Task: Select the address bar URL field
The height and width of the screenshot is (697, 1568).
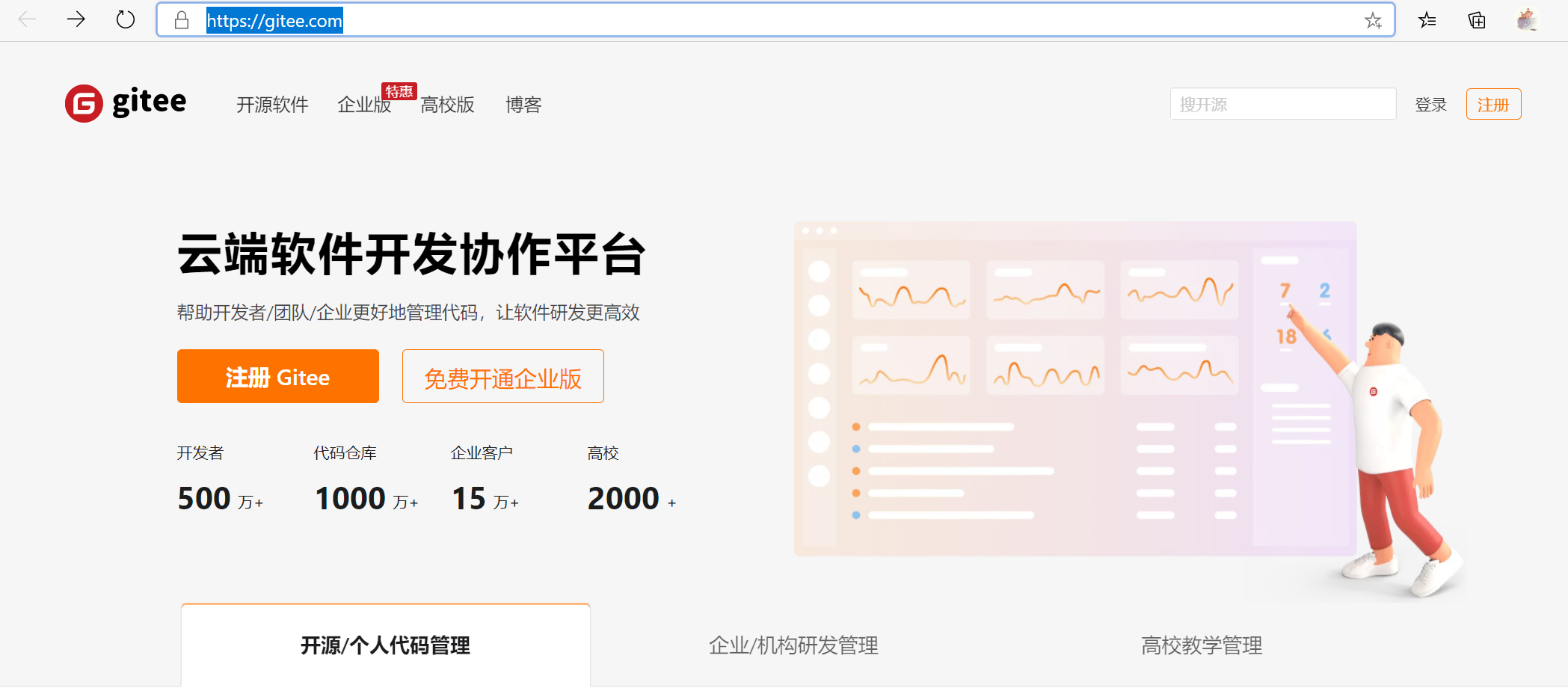Action: point(775,20)
